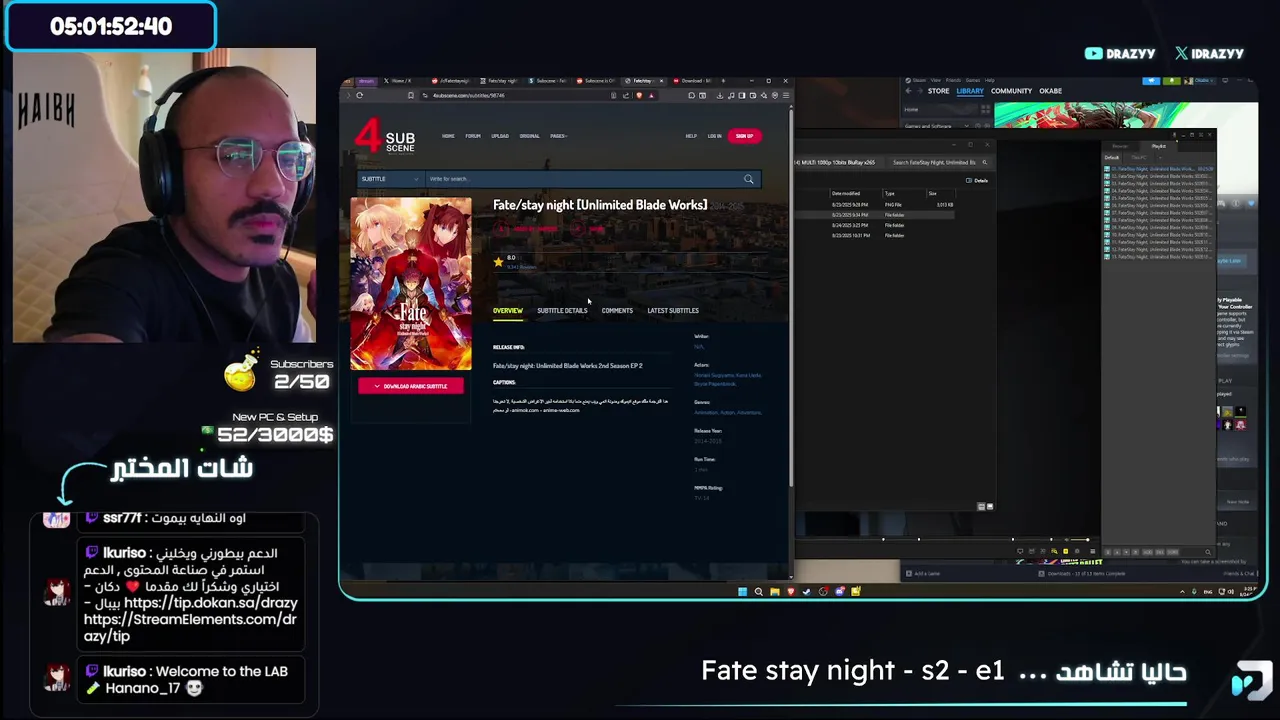This screenshot has height=720, width=1280.
Task: Click the browser downloads arrow icon
Action: click(719, 95)
